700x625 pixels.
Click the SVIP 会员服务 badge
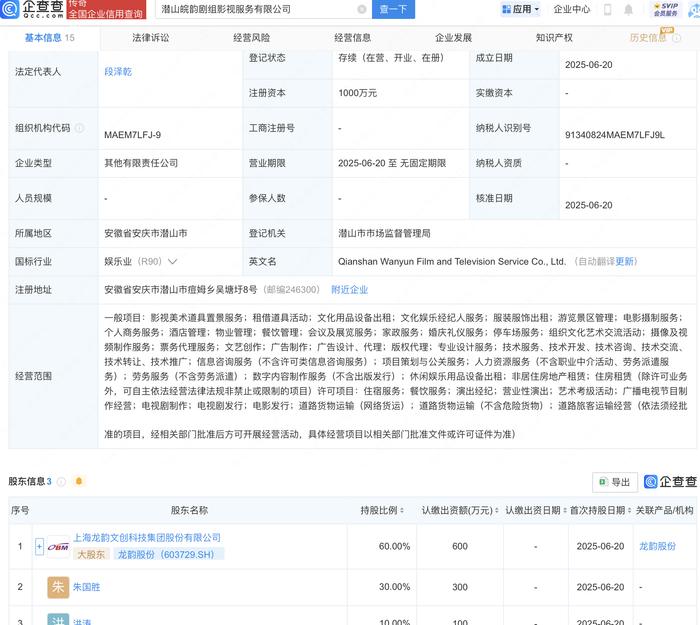(x=666, y=9)
